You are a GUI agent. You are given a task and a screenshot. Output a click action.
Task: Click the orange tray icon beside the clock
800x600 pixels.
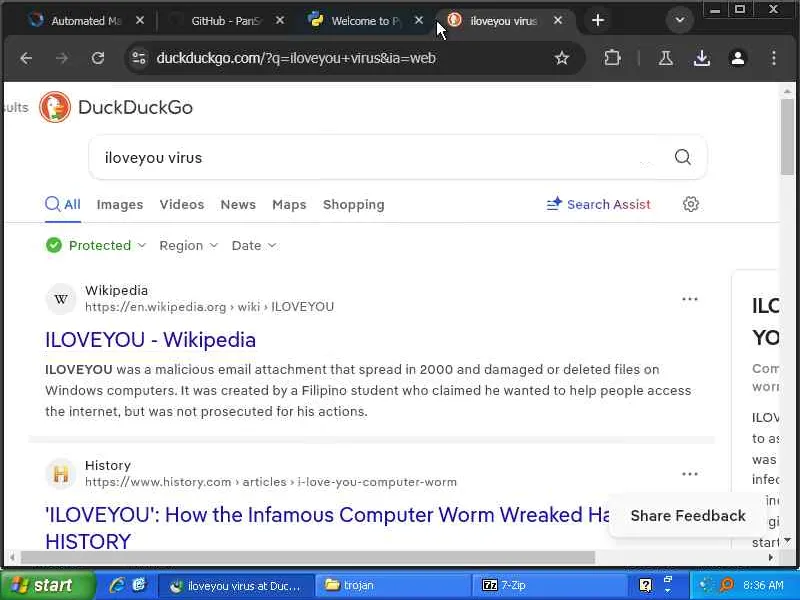coord(727,585)
